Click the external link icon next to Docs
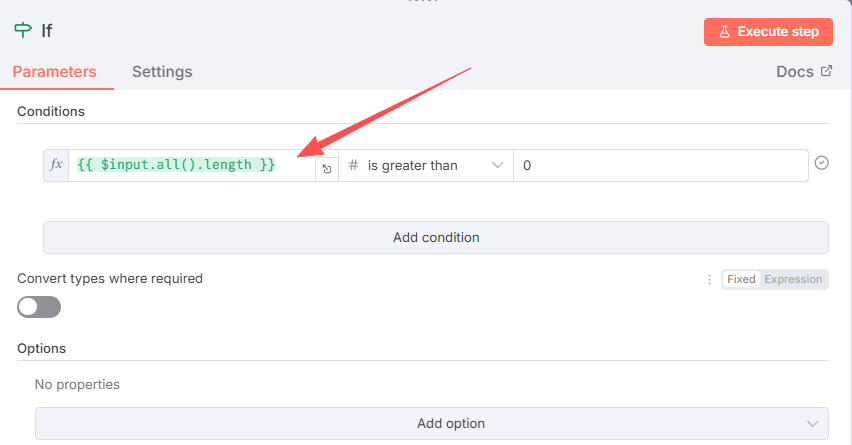Screen dimensions: 852x445 click(826, 72)
